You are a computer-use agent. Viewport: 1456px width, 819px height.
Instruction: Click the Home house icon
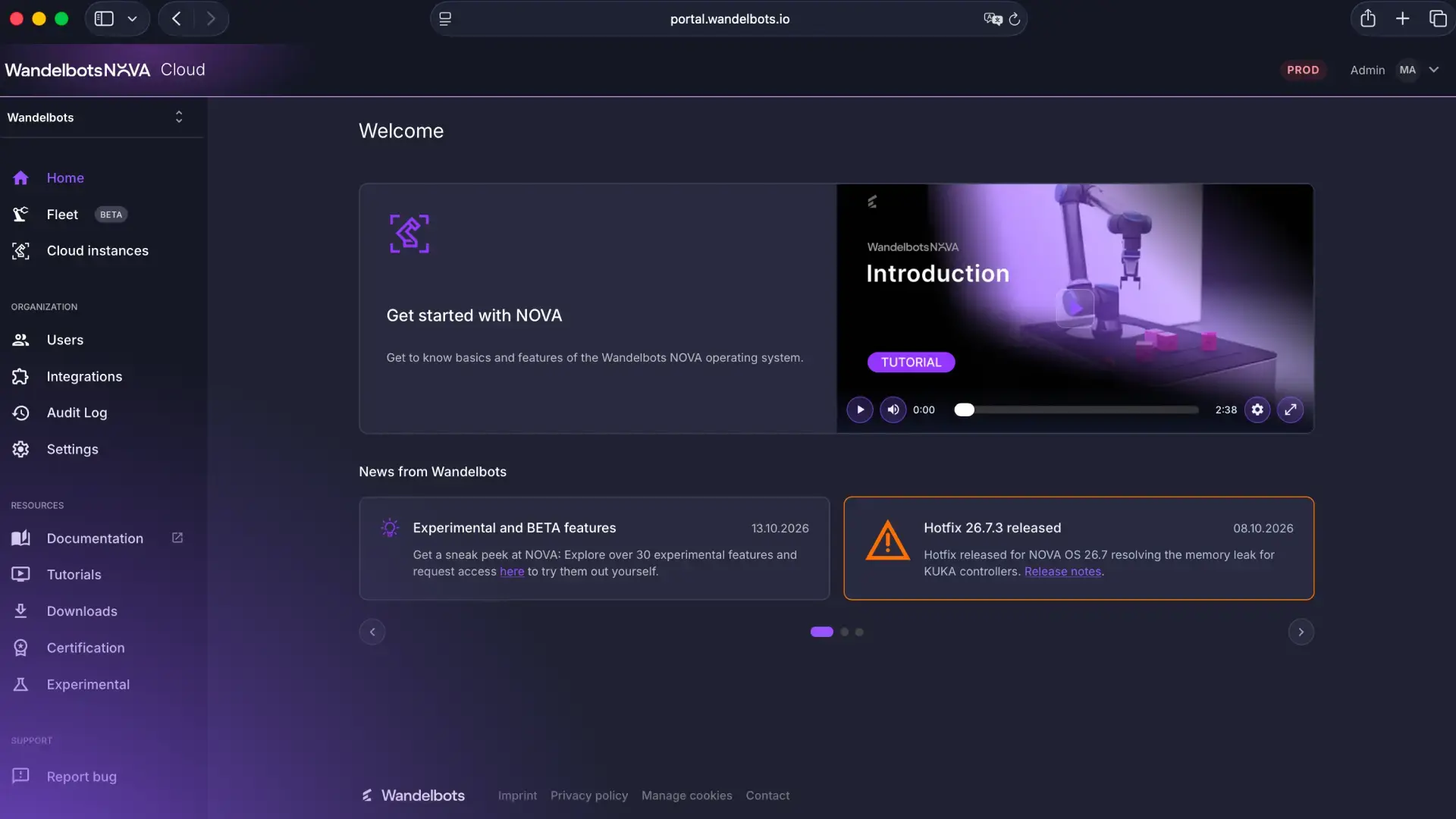[20, 178]
